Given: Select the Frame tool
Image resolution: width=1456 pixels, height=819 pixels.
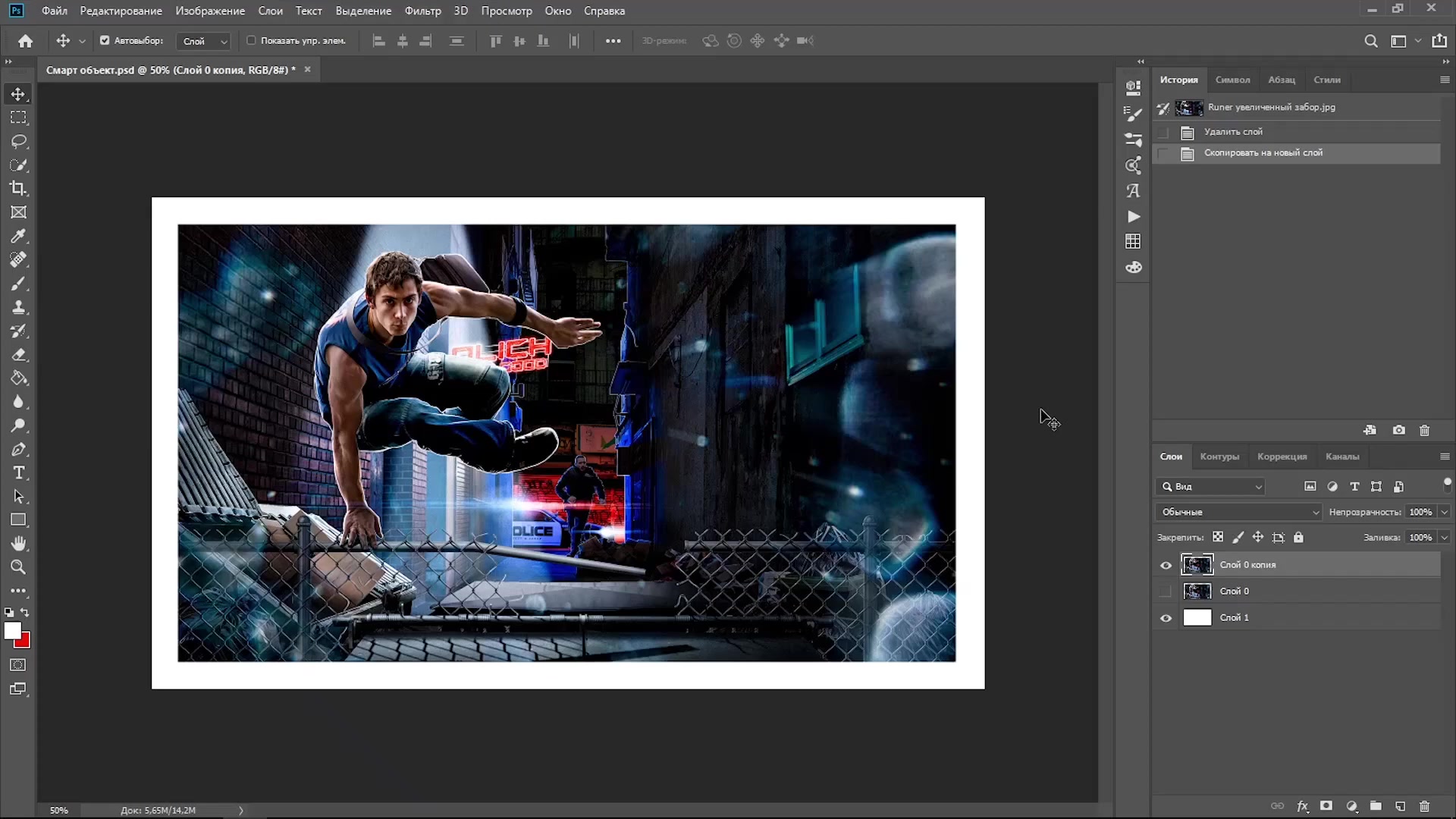Looking at the screenshot, I should pos(18,212).
